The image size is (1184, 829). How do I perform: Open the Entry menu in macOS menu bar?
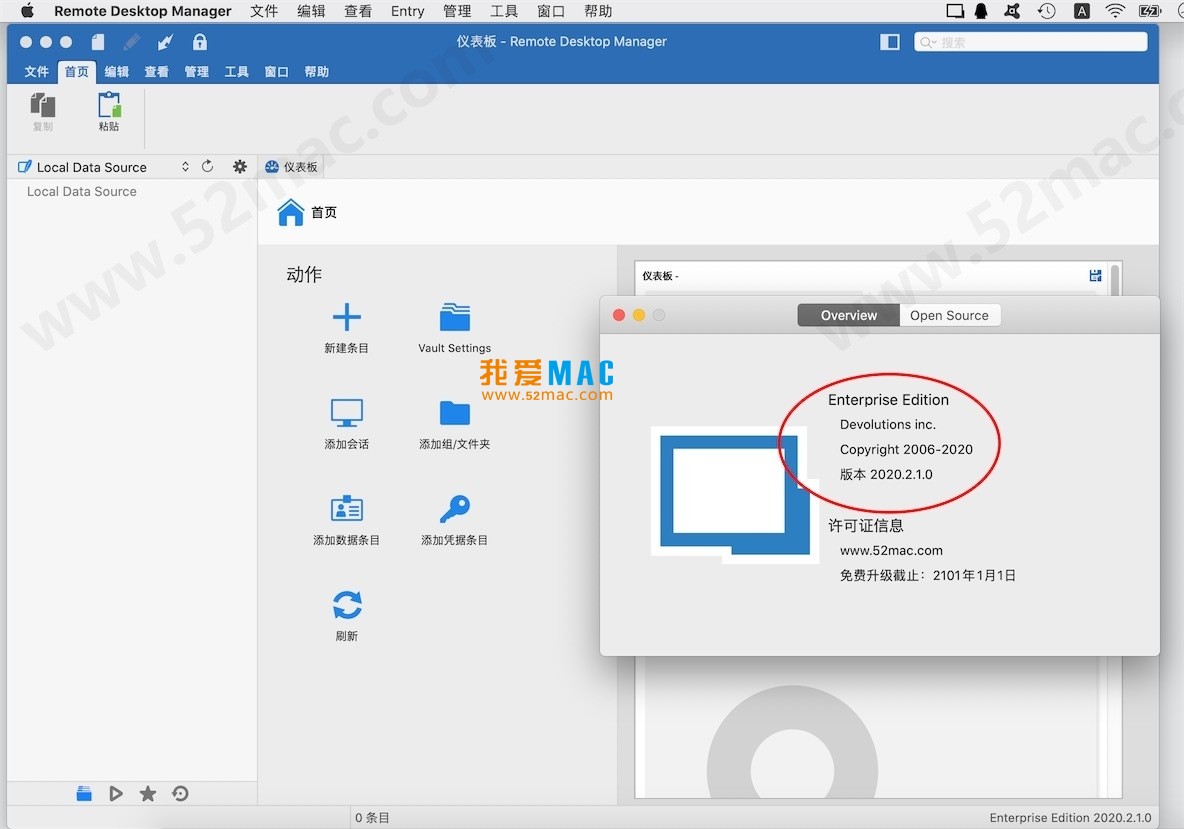point(407,11)
